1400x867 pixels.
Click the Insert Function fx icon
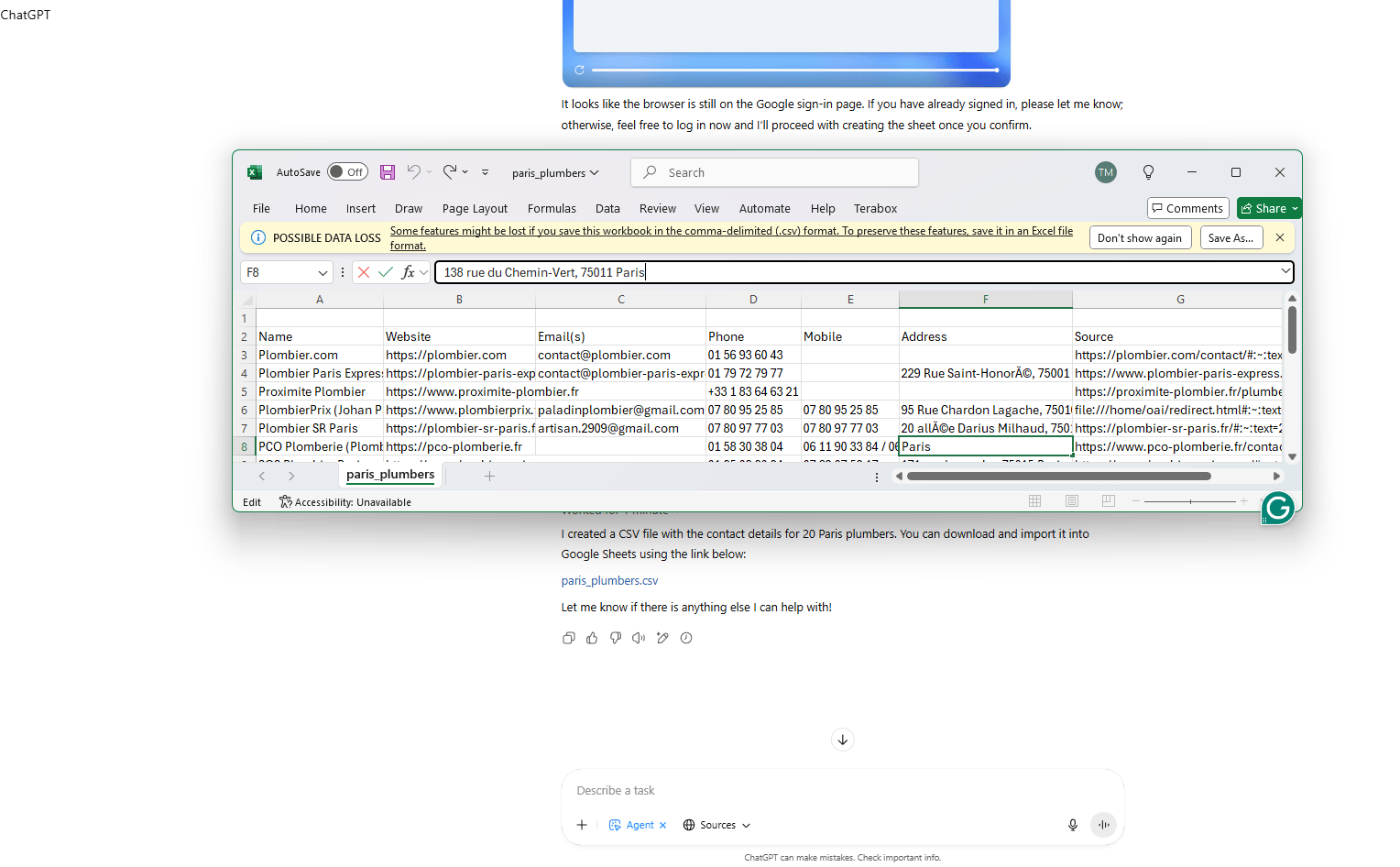tap(408, 272)
